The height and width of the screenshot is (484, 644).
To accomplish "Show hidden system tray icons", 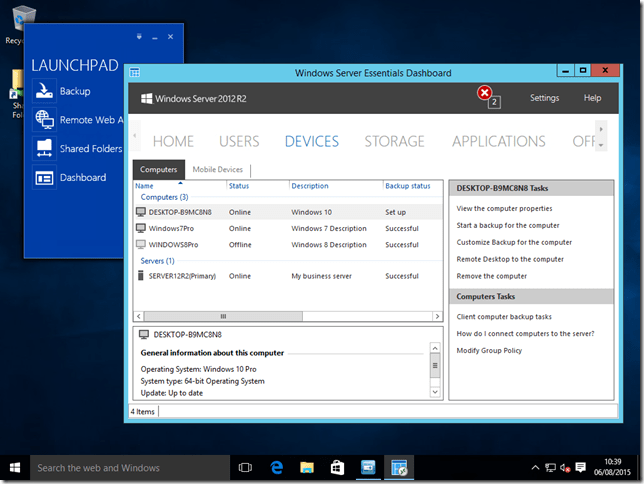I will tap(533, 468).
